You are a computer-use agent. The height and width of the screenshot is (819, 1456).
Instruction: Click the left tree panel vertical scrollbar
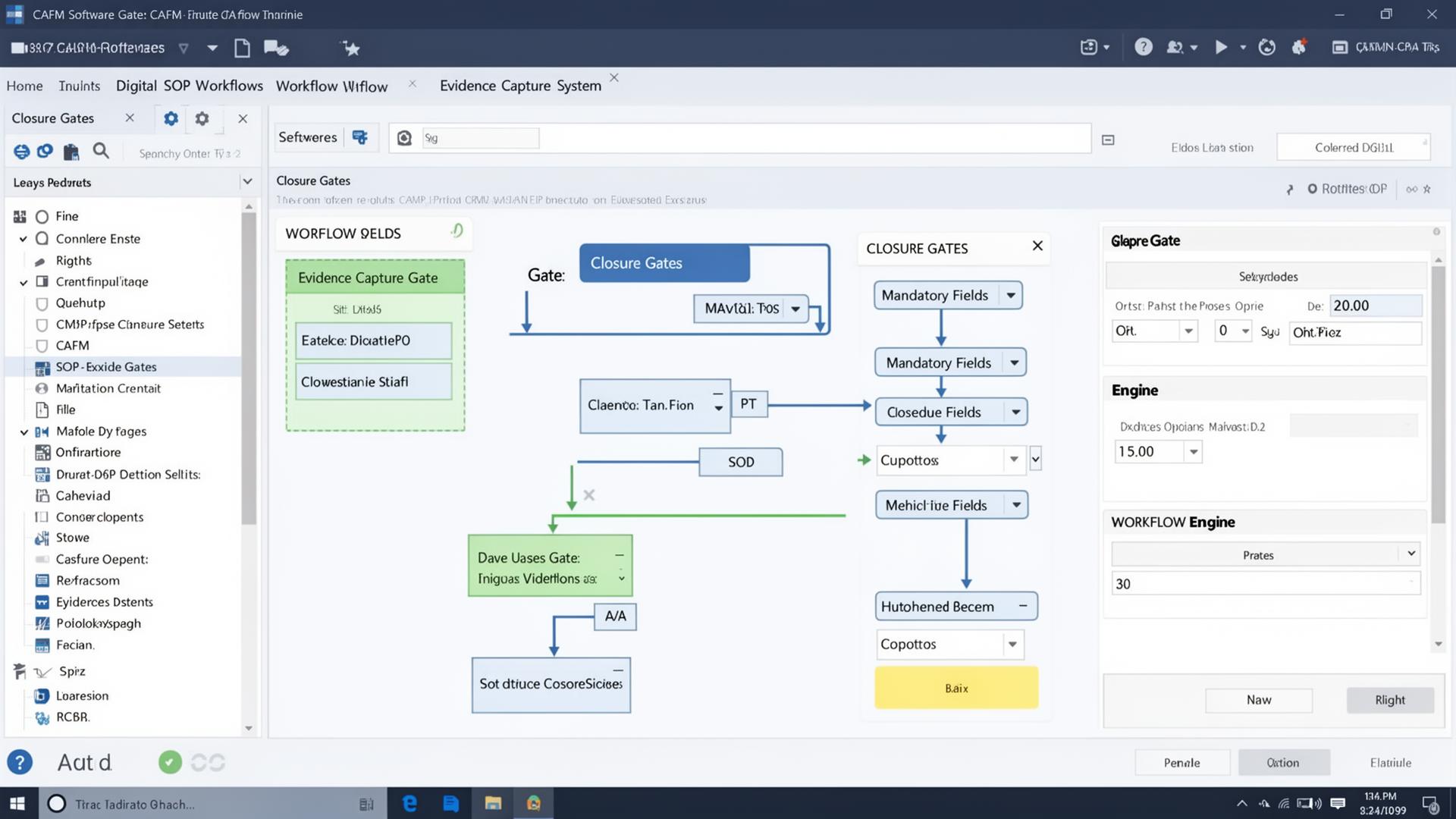[x=249, y=368]
